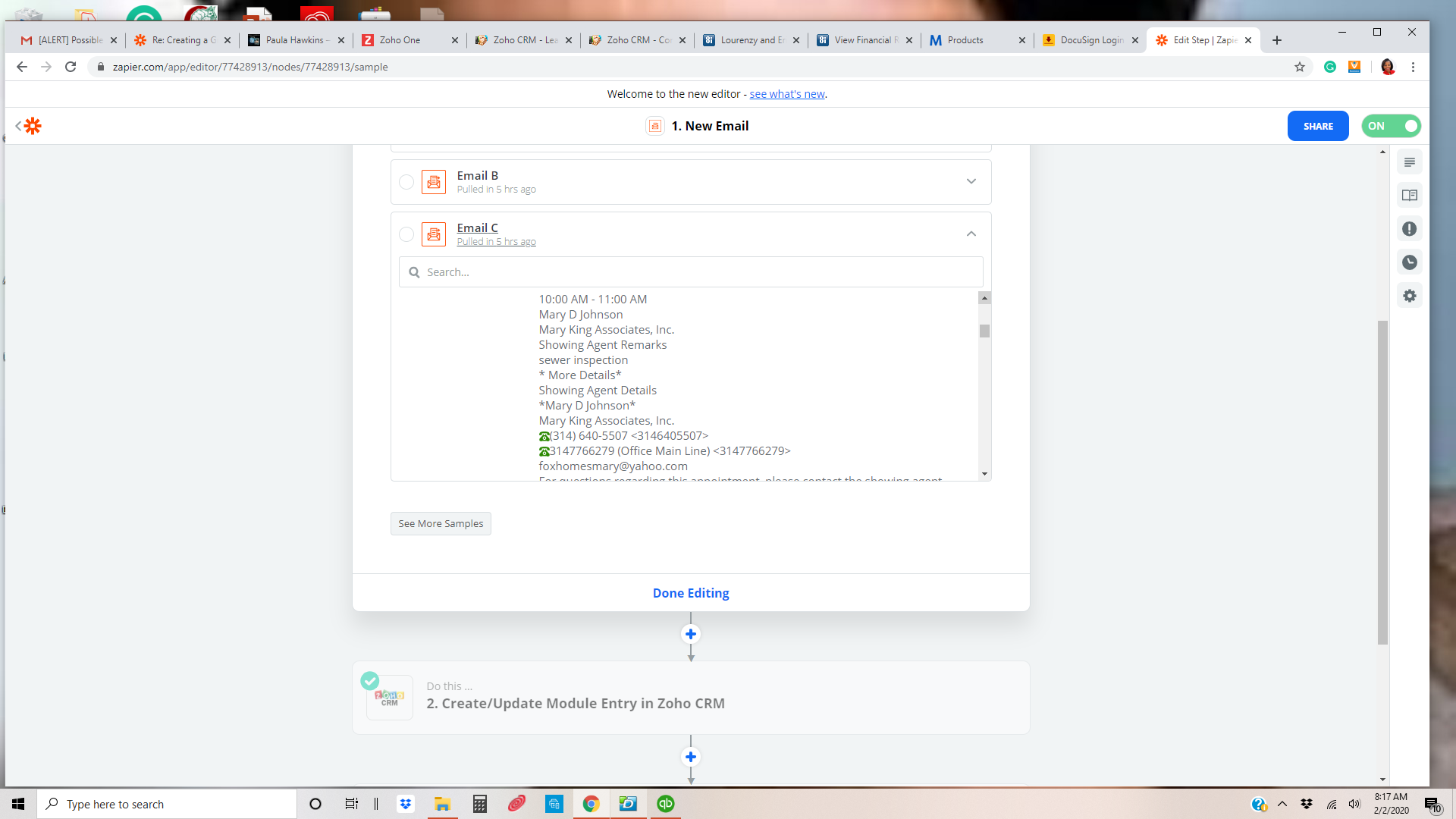Viewport: 1456px width, 819px height.
Task: Open the help book icon in right sidebar
Action: pos(1410,196)
